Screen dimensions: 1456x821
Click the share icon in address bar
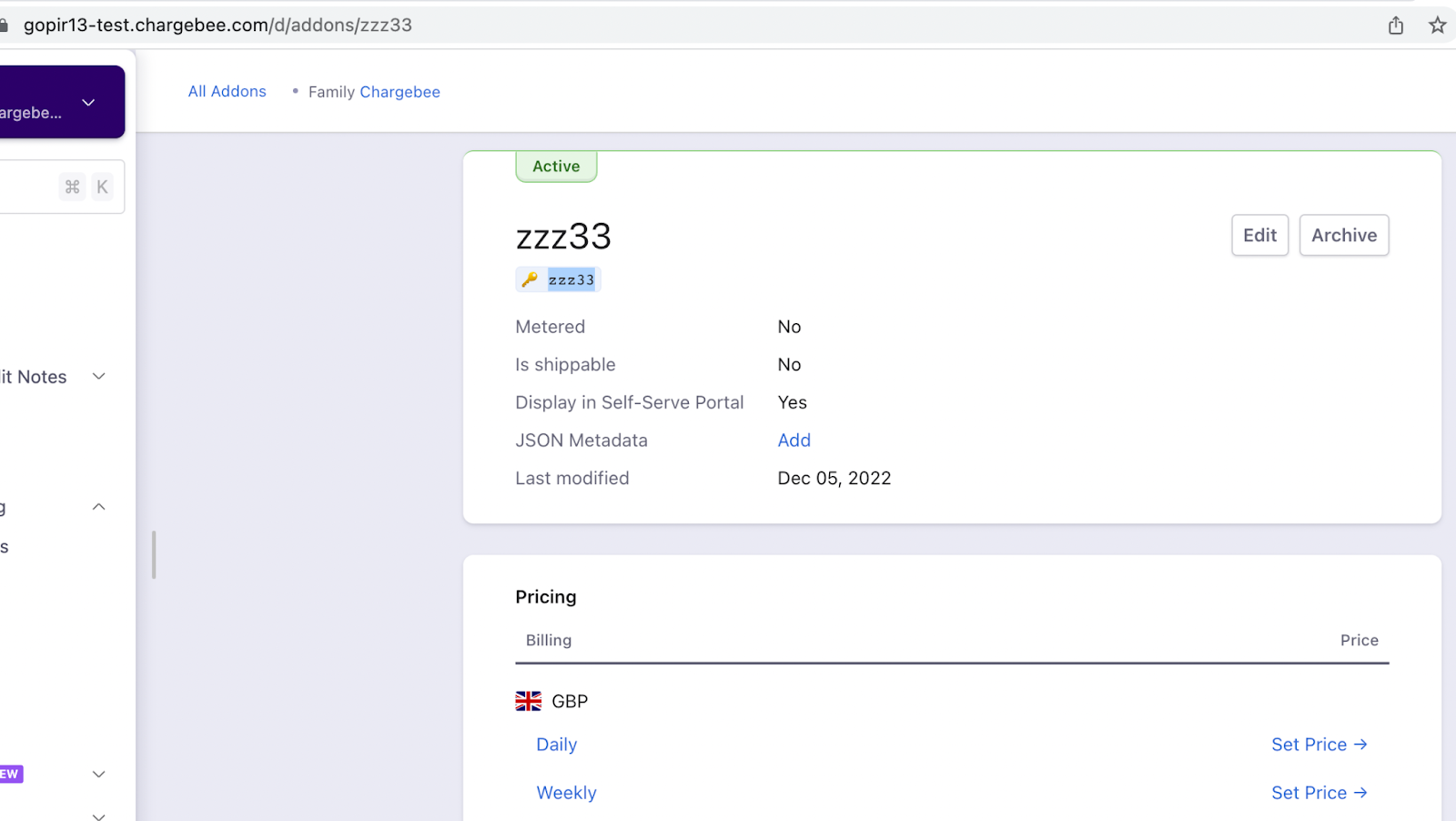1395,25
